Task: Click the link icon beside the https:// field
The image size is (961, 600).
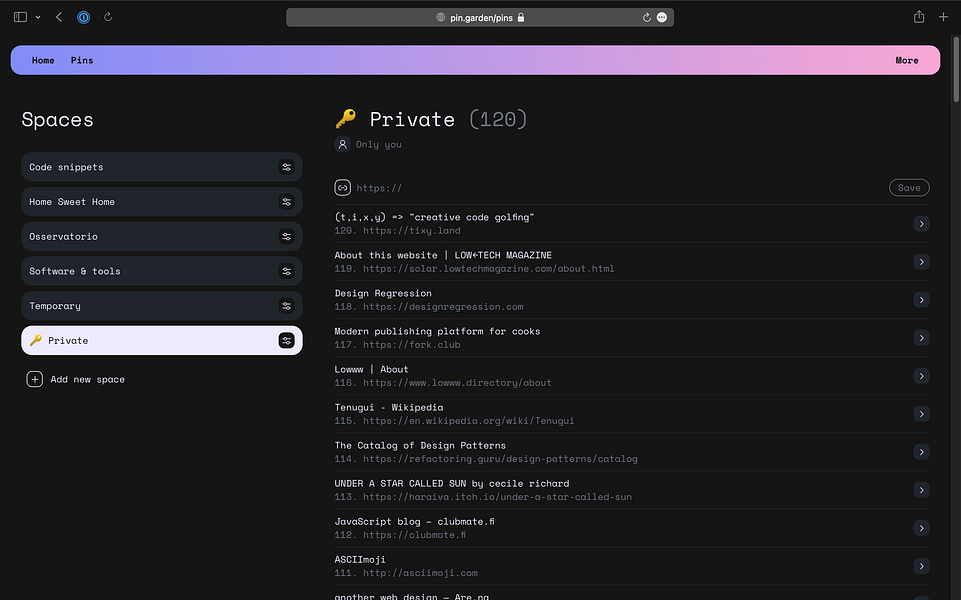Action: coord(343,188)
